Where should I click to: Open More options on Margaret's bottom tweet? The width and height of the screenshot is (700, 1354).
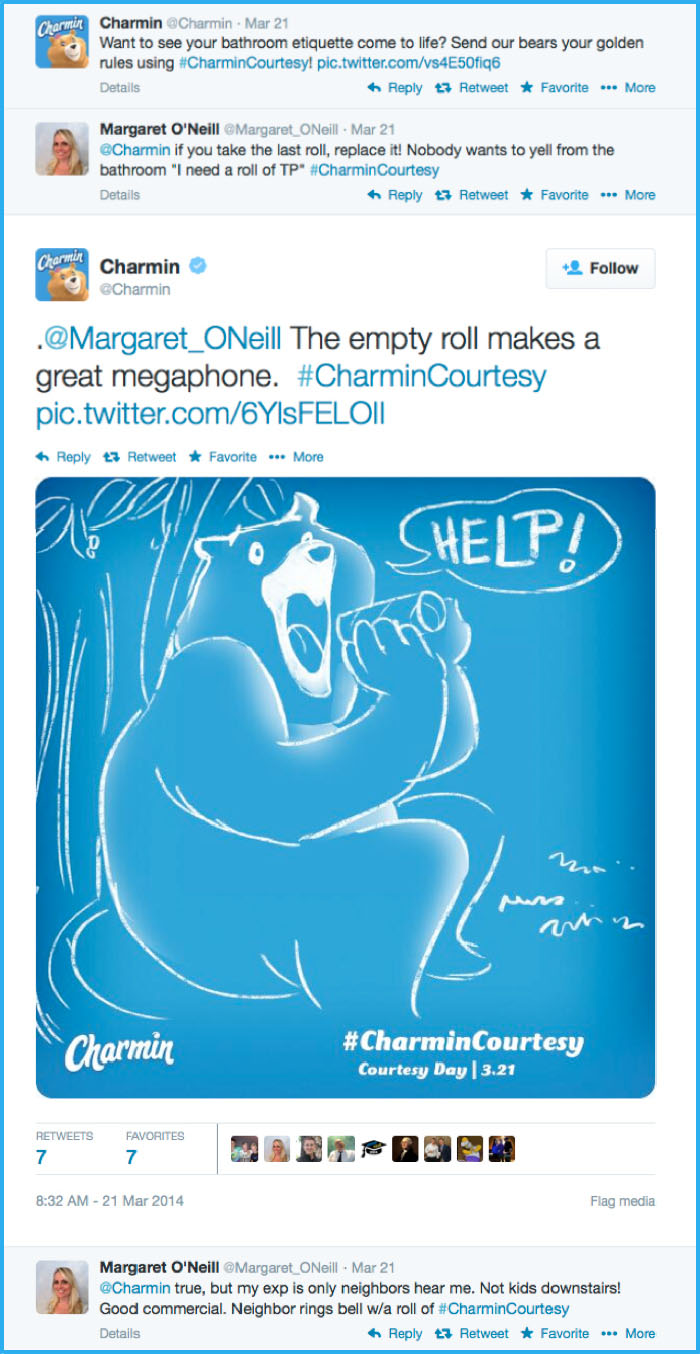(628, 1333)
